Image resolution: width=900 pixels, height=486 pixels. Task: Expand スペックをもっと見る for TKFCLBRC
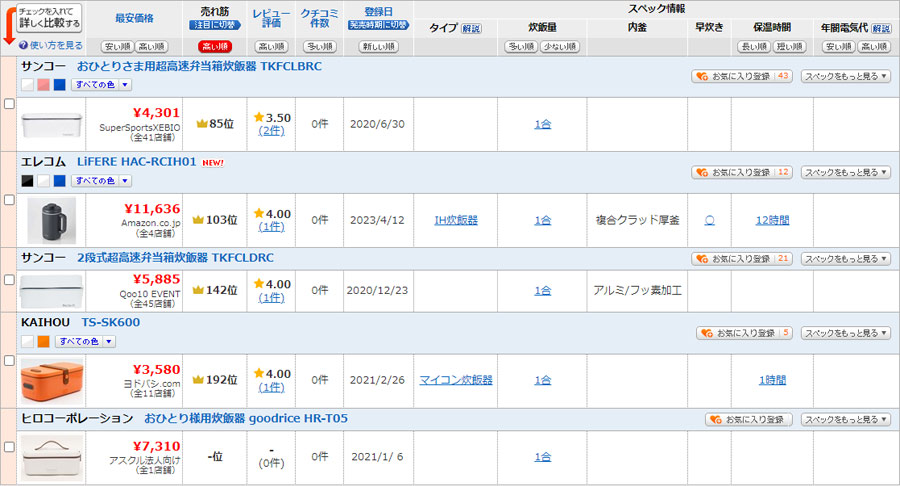(845, 76)
